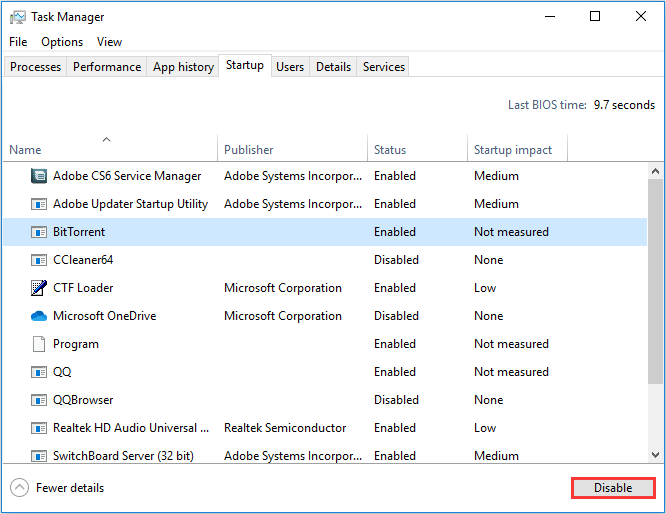Click the Microsoft OneDrive cloud icon
Image resolution: width=666 pixels, height=514 pixels.
pyautogui.click(x=39, y=316)
